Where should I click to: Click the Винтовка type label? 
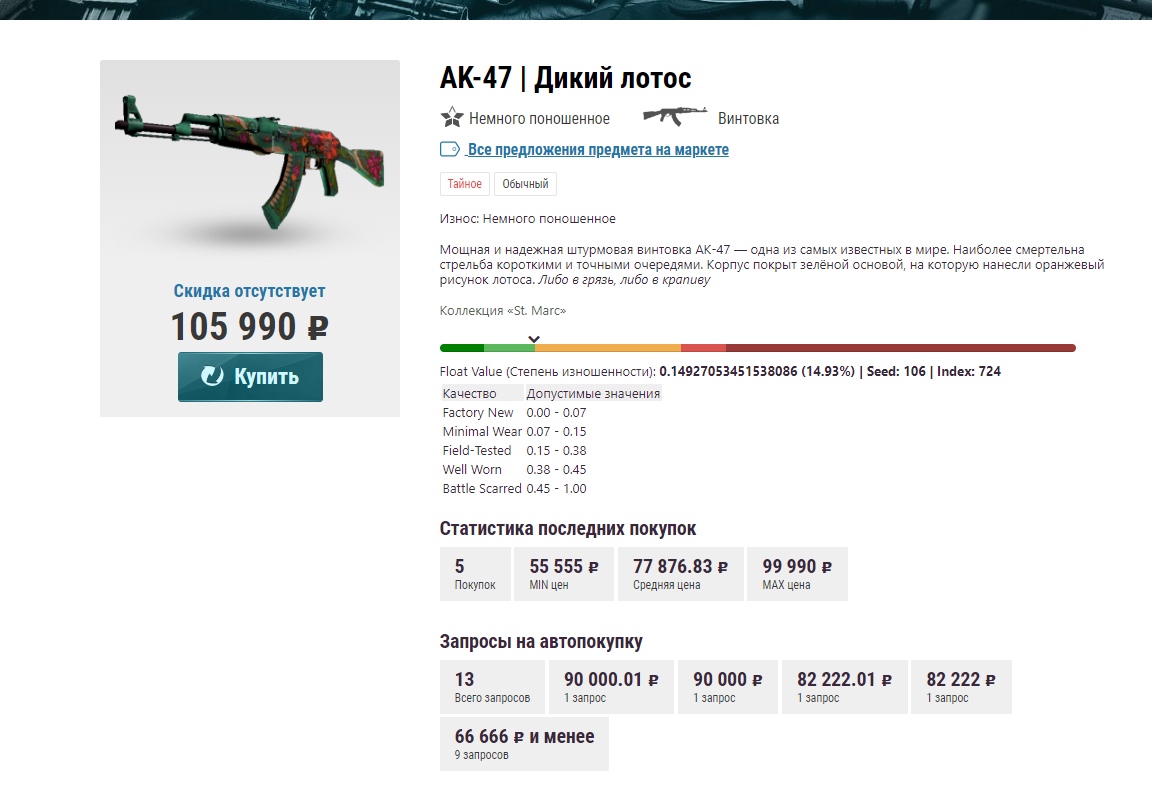[748, 118]
